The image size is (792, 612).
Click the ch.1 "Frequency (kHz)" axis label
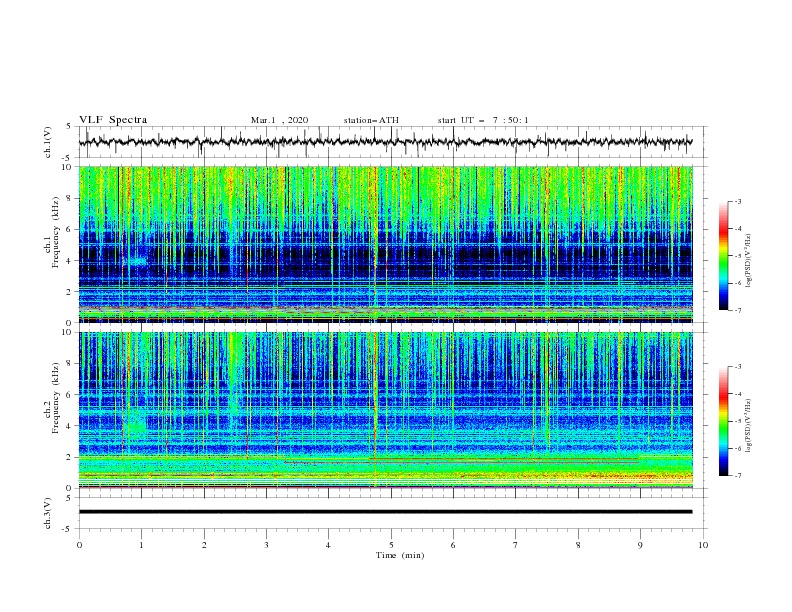pos(56,232)
